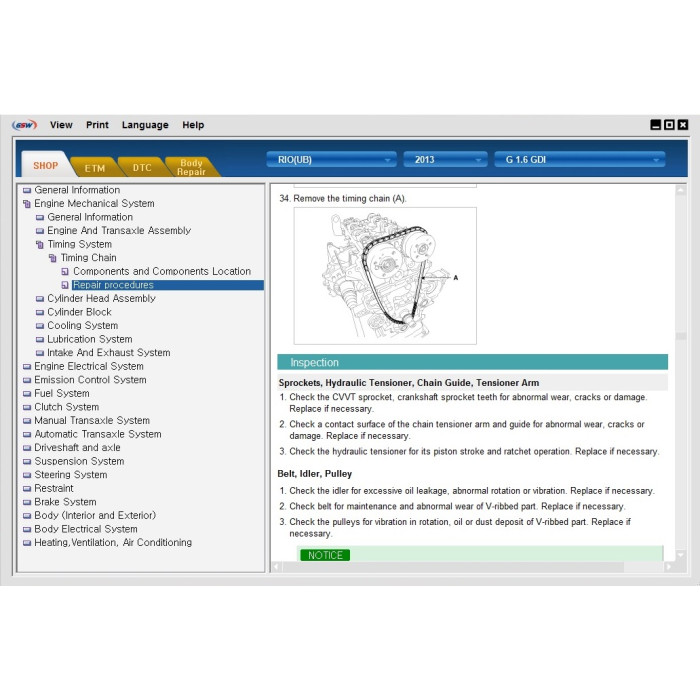Click book icon beside Clutch System
This screenshot has height=700, width=700.
click(x=27, y=407)
